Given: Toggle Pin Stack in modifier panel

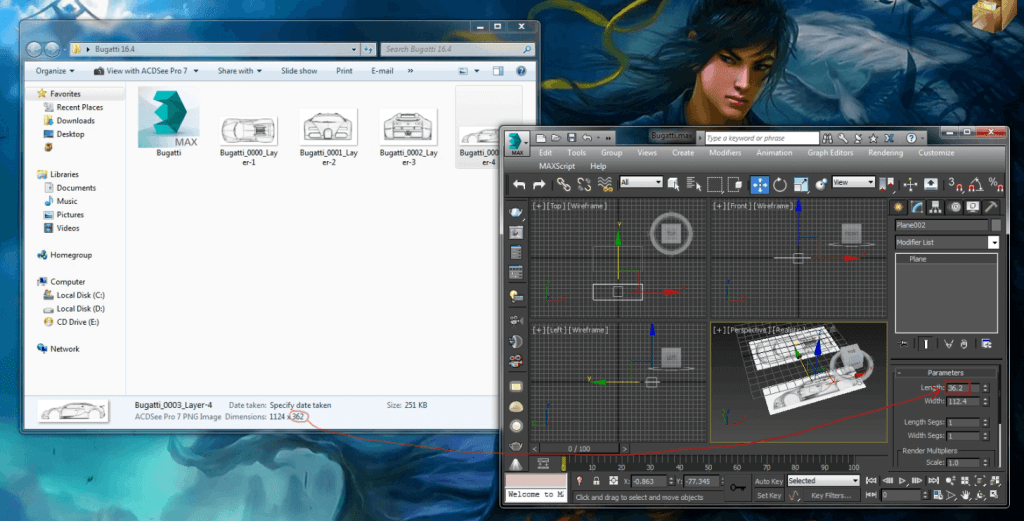Looking at the screenshot, I should (x=903, y=344).
